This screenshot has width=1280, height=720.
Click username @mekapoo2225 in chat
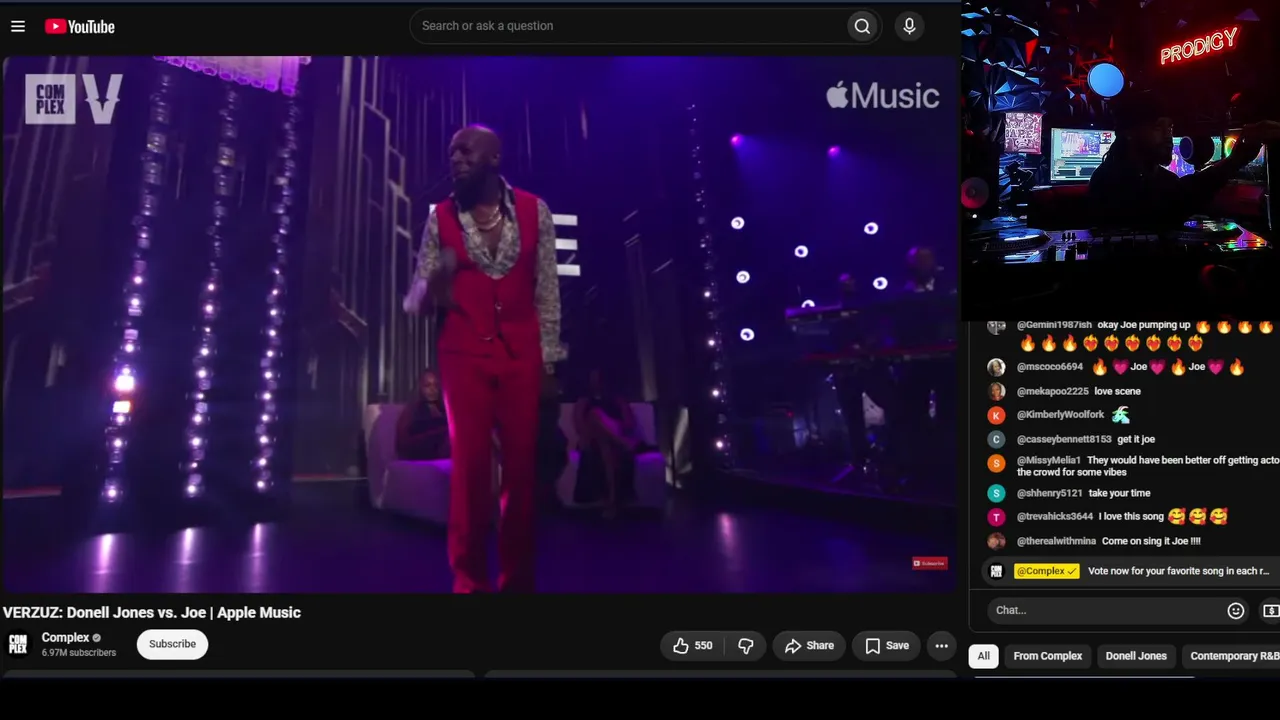pyautogui.click(x=1053, y=391)
